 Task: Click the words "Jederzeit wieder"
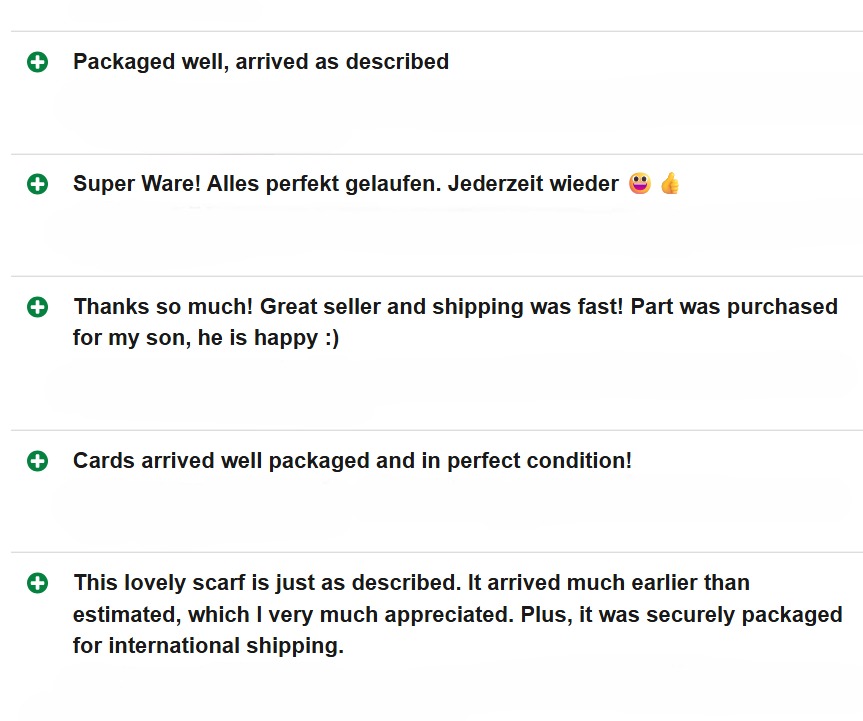tap(533, 184)
